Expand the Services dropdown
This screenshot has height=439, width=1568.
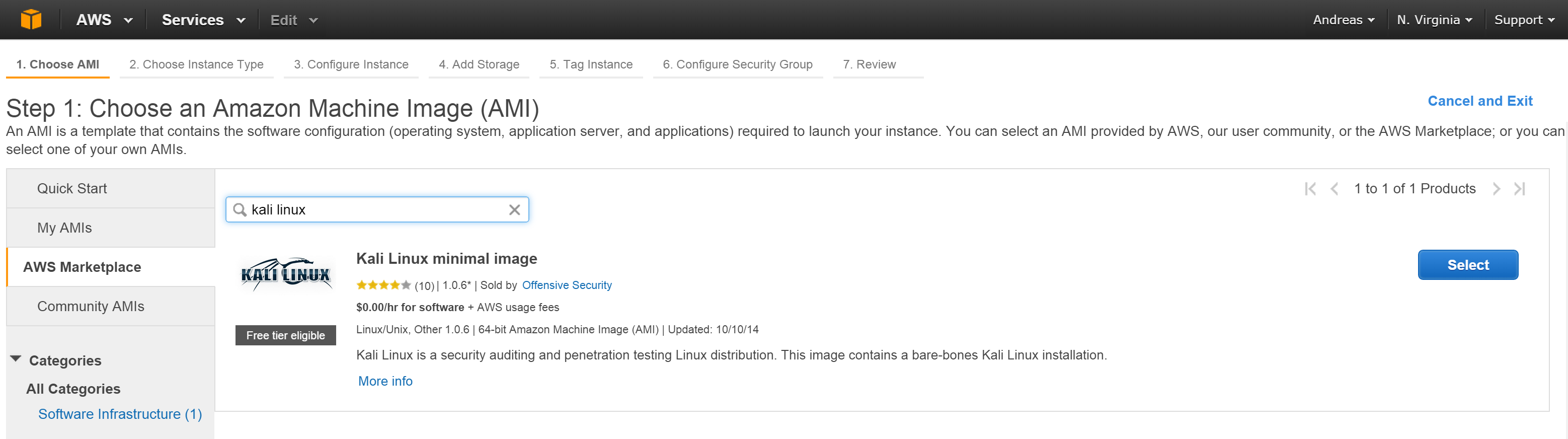pos(203,20)
